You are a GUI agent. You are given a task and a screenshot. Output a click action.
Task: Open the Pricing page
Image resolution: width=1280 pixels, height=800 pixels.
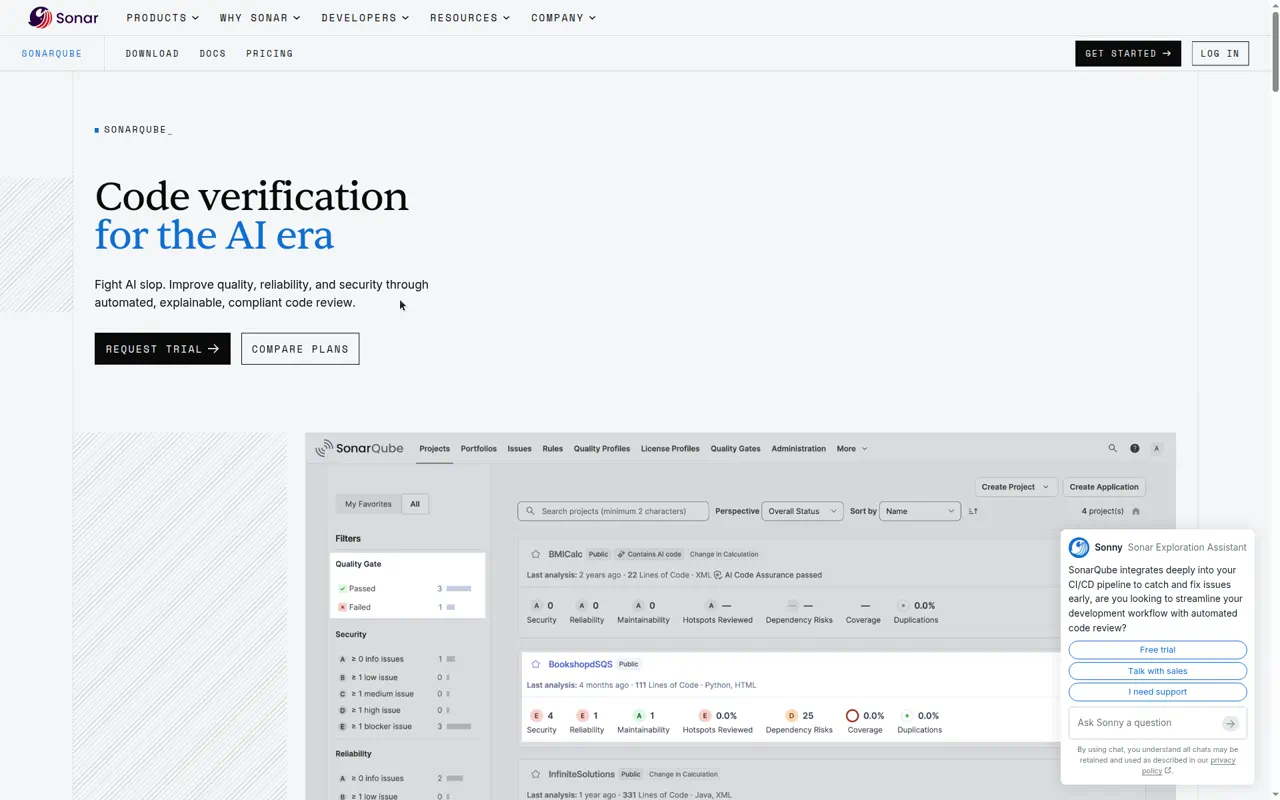pos(270,53)
